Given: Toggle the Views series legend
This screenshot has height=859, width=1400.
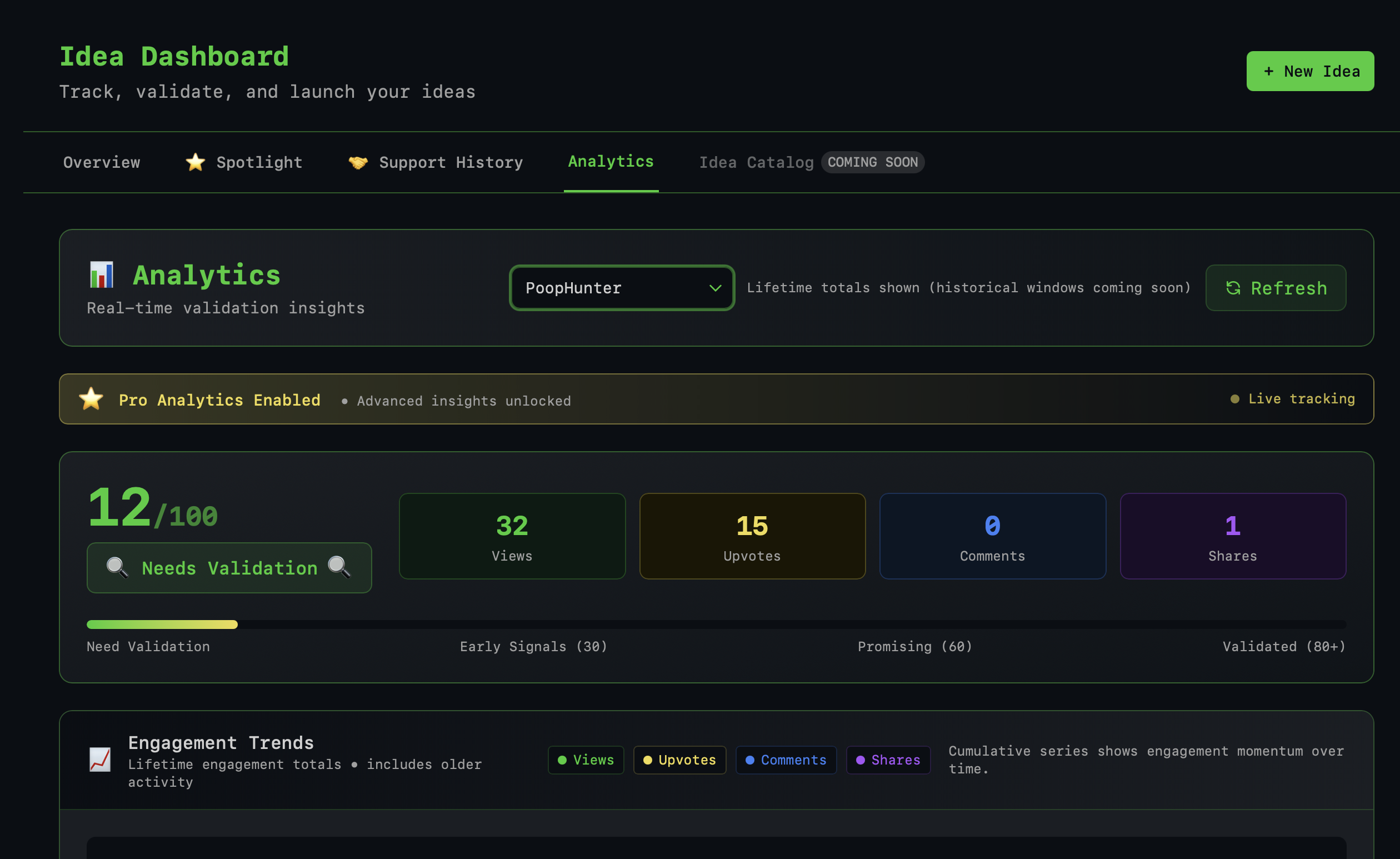Looking at the screenshot, I should [x=586, y=760].
